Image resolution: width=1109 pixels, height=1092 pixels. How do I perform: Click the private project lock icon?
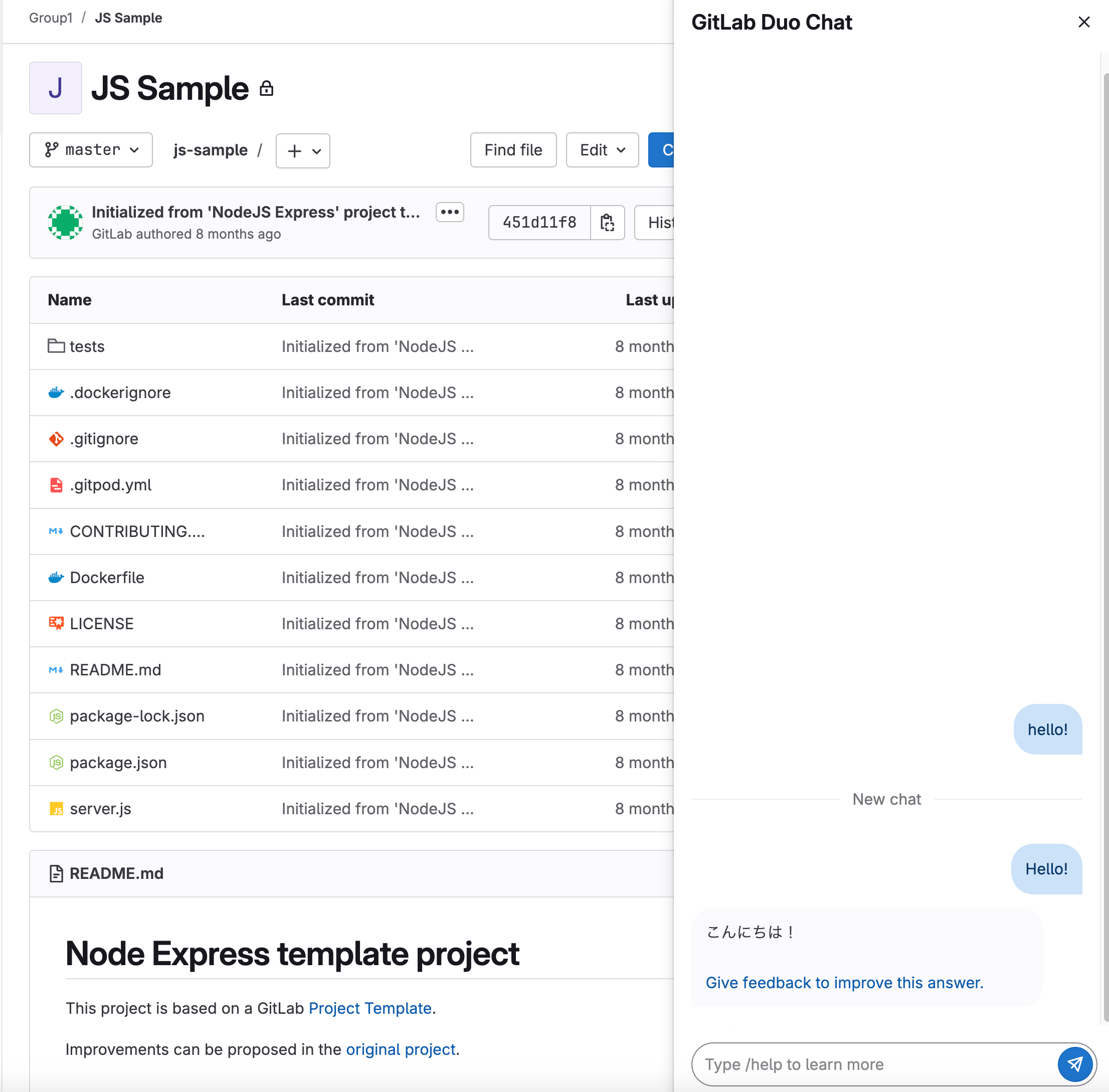(x=266, y=88)
